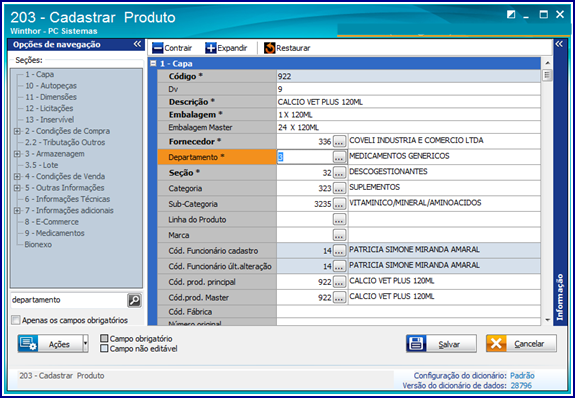Enable Apenas os campos obrigatórios checkbox
Viewport: 575px width, 398px height.
pyautogui.click(x=15, y=320)
